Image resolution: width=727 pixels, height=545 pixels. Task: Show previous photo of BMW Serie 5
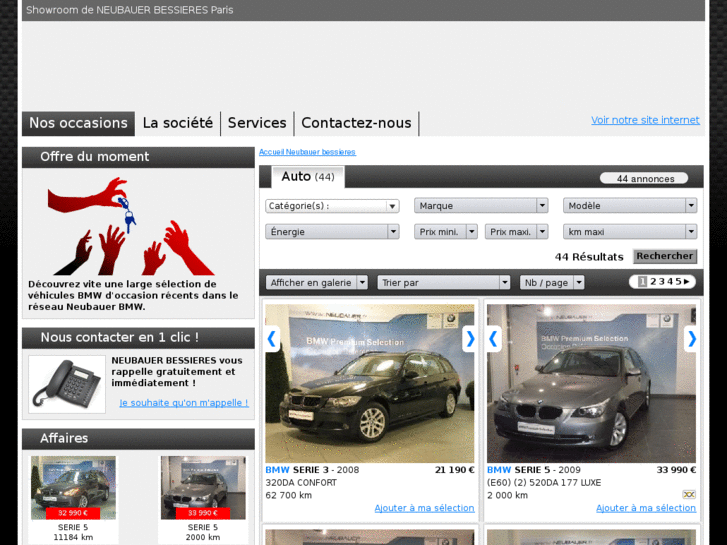(494, 339)
